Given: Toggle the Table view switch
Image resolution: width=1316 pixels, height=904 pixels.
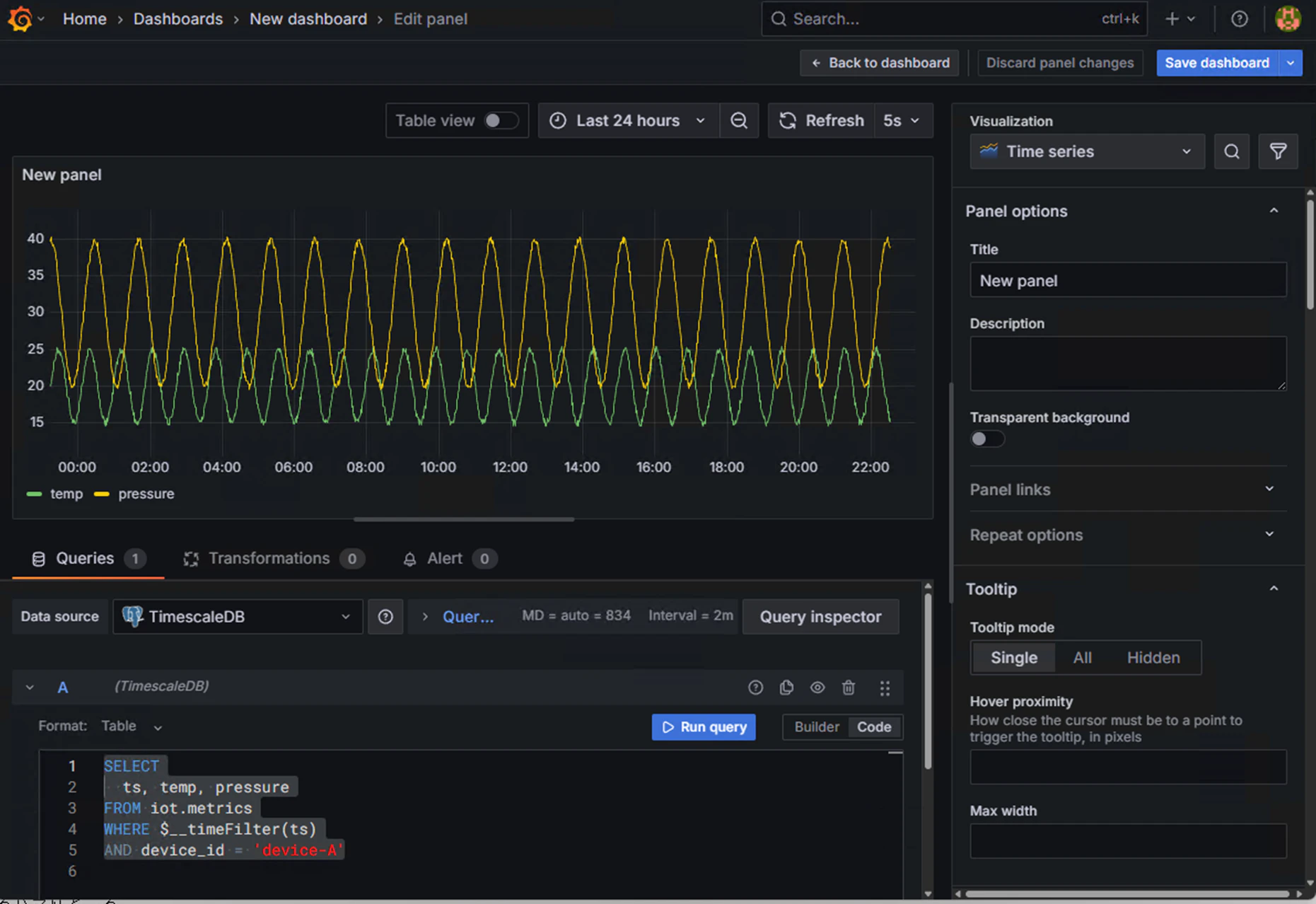Looking at the screenshot, I should pyautogui.click(x=501, y=121).
